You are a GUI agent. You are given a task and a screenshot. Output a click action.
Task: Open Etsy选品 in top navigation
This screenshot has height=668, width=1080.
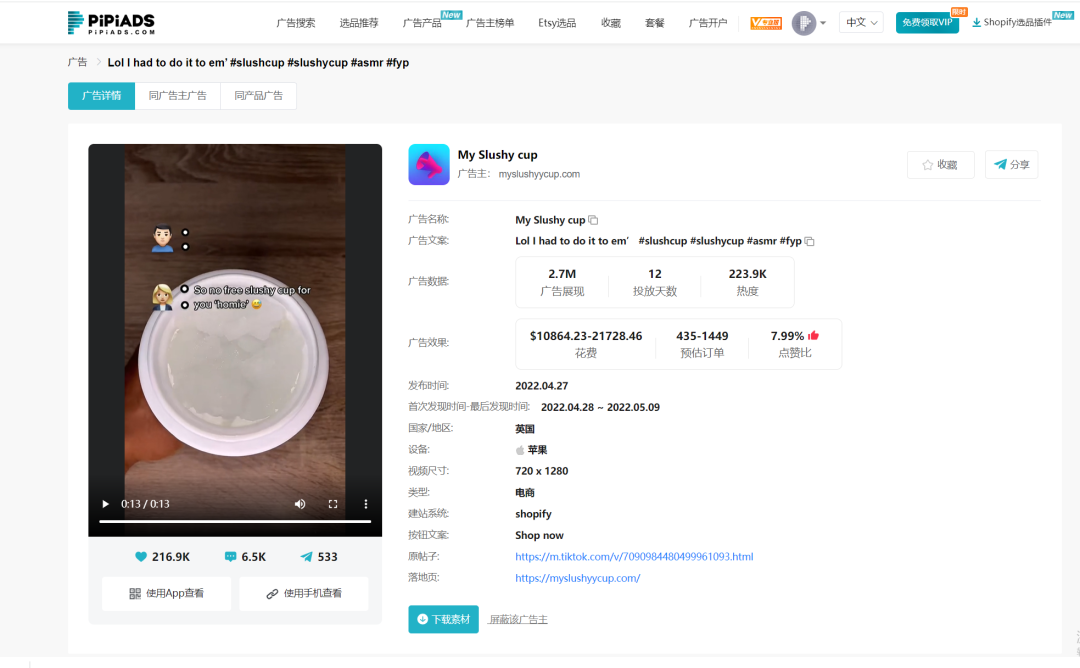pyautogui.click(x=557, y=23)
